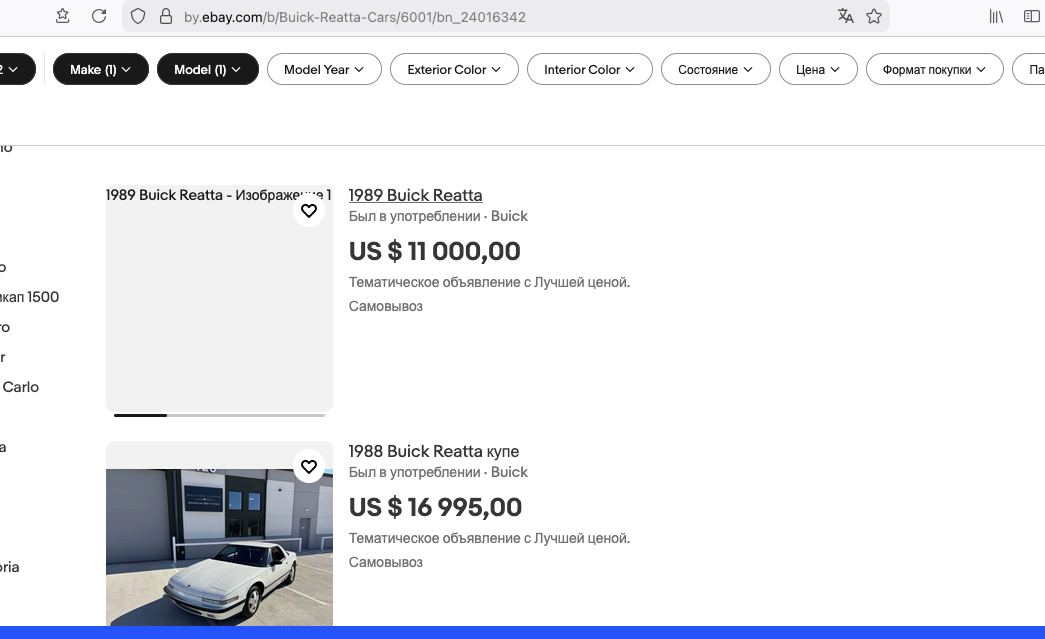Viewport: 1045px width, 639px height.
Task: Click the sidebar item ending in 'Carlo'
Action: [20, 387]
